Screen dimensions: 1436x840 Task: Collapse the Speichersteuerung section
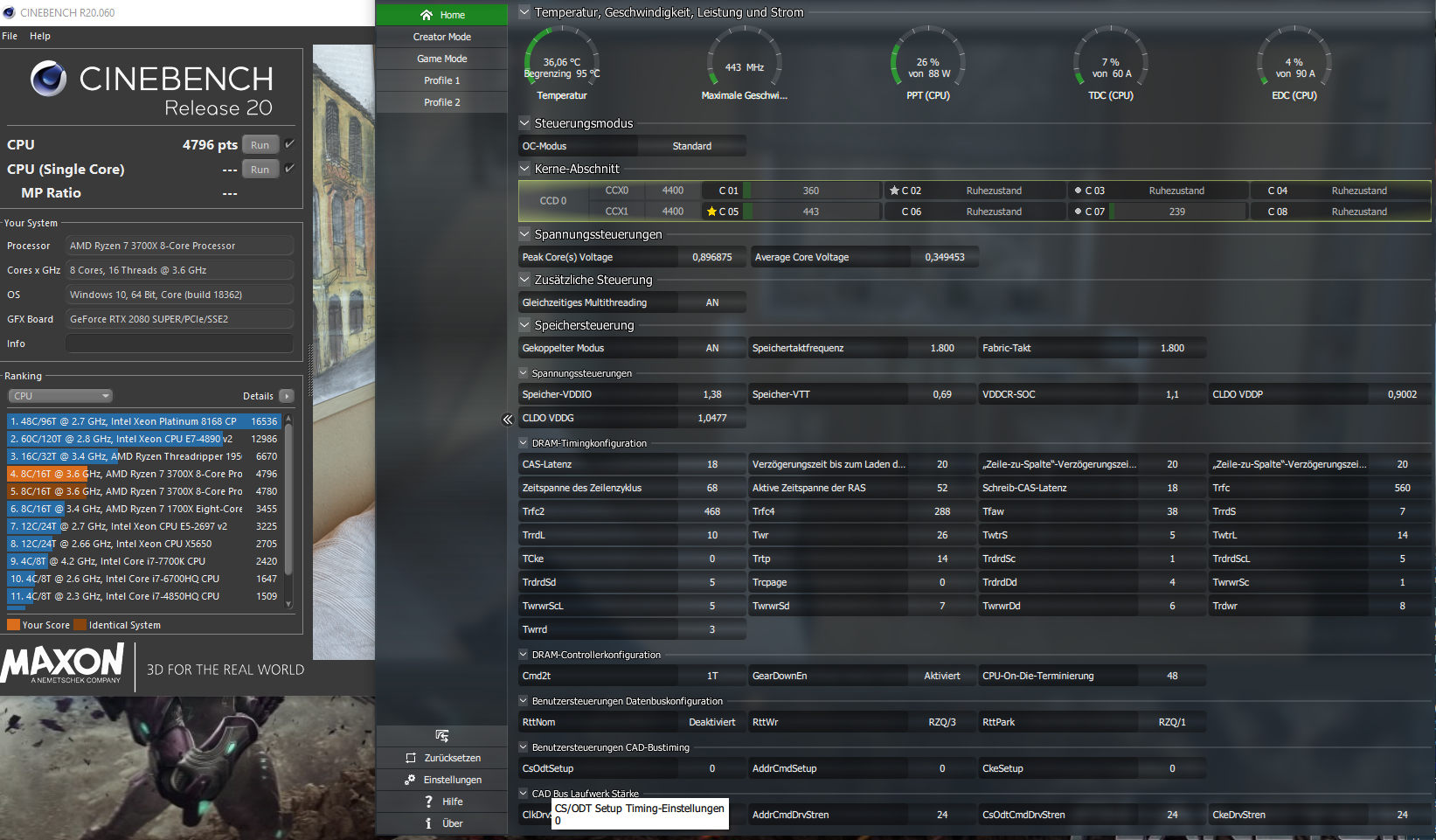[524, 325]
